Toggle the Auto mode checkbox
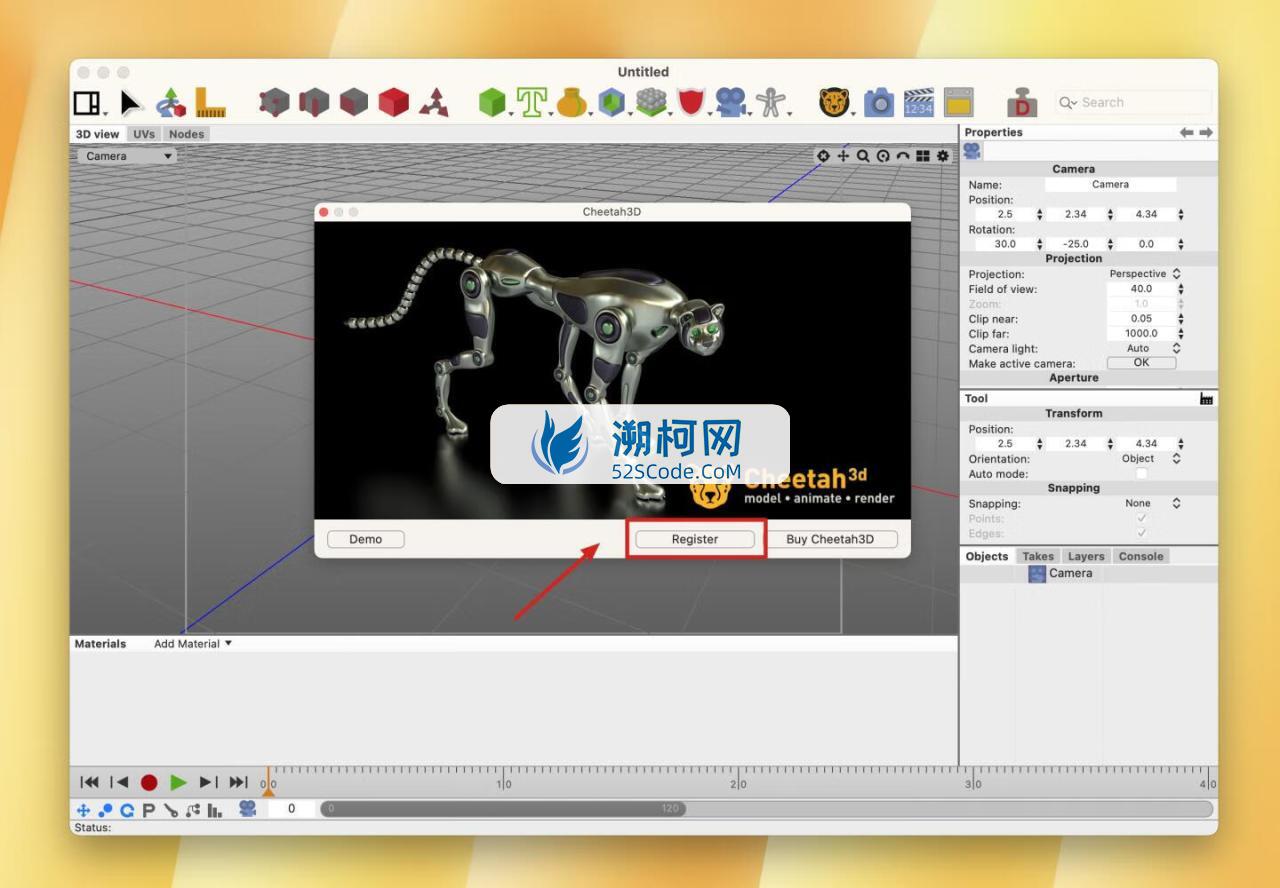The width and height of the screenshot is (1280, 888). click(x=1141, y=474)
